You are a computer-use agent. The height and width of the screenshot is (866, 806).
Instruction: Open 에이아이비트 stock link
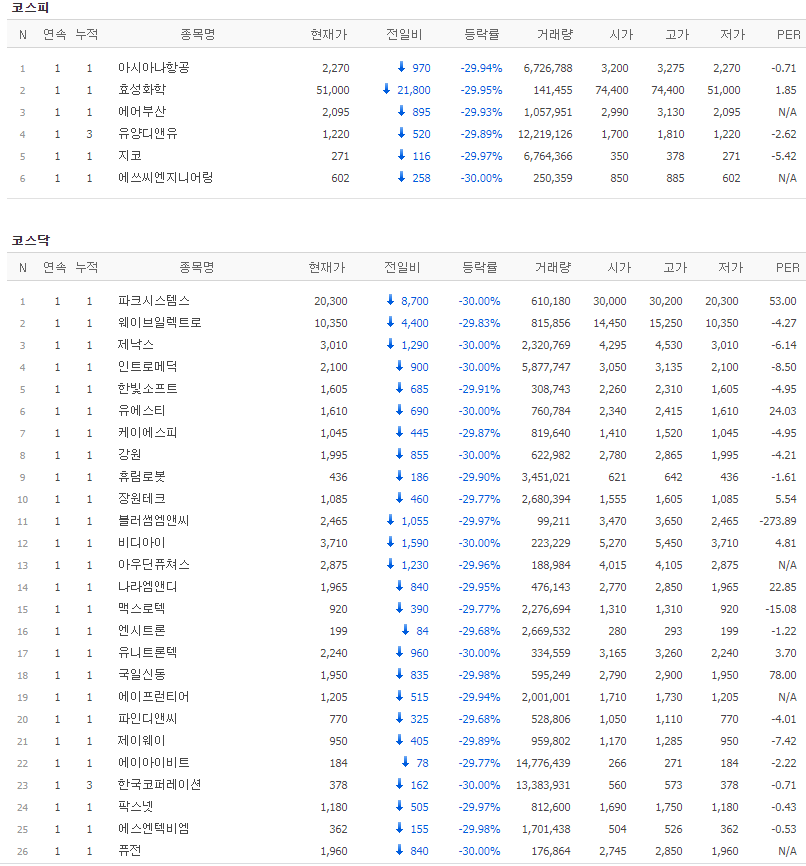point(154,763)
